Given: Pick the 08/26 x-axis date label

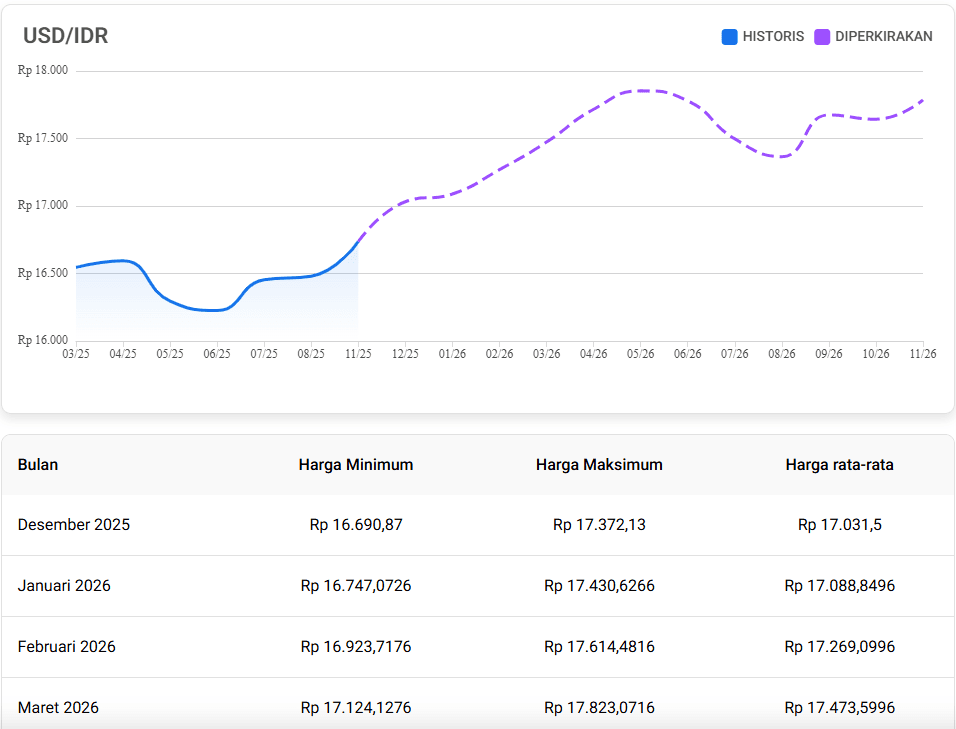Looking at the screenshot, I should tap(781, 354).
